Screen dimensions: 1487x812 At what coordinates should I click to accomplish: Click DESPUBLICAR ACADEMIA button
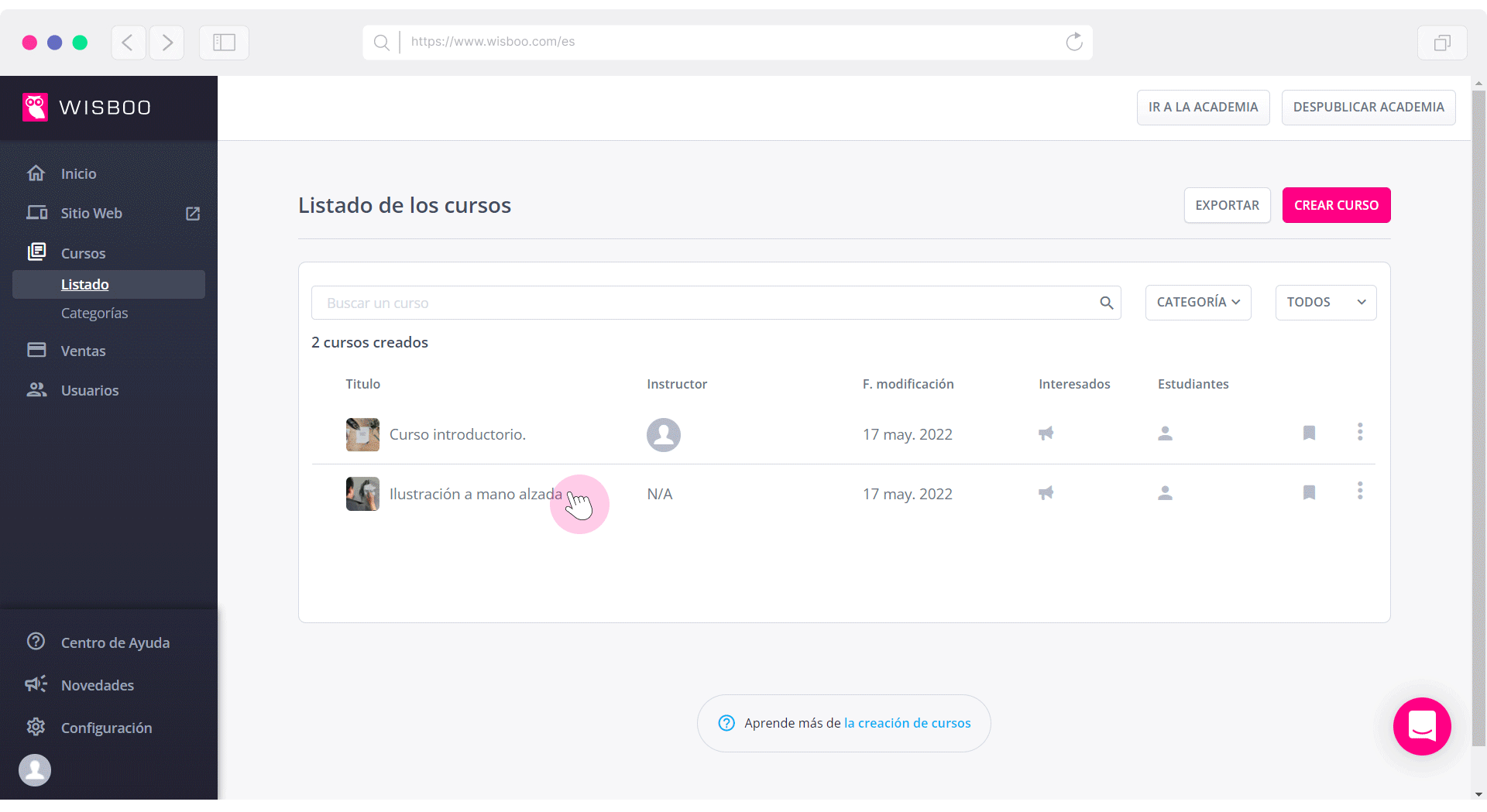pos(1369,107)
